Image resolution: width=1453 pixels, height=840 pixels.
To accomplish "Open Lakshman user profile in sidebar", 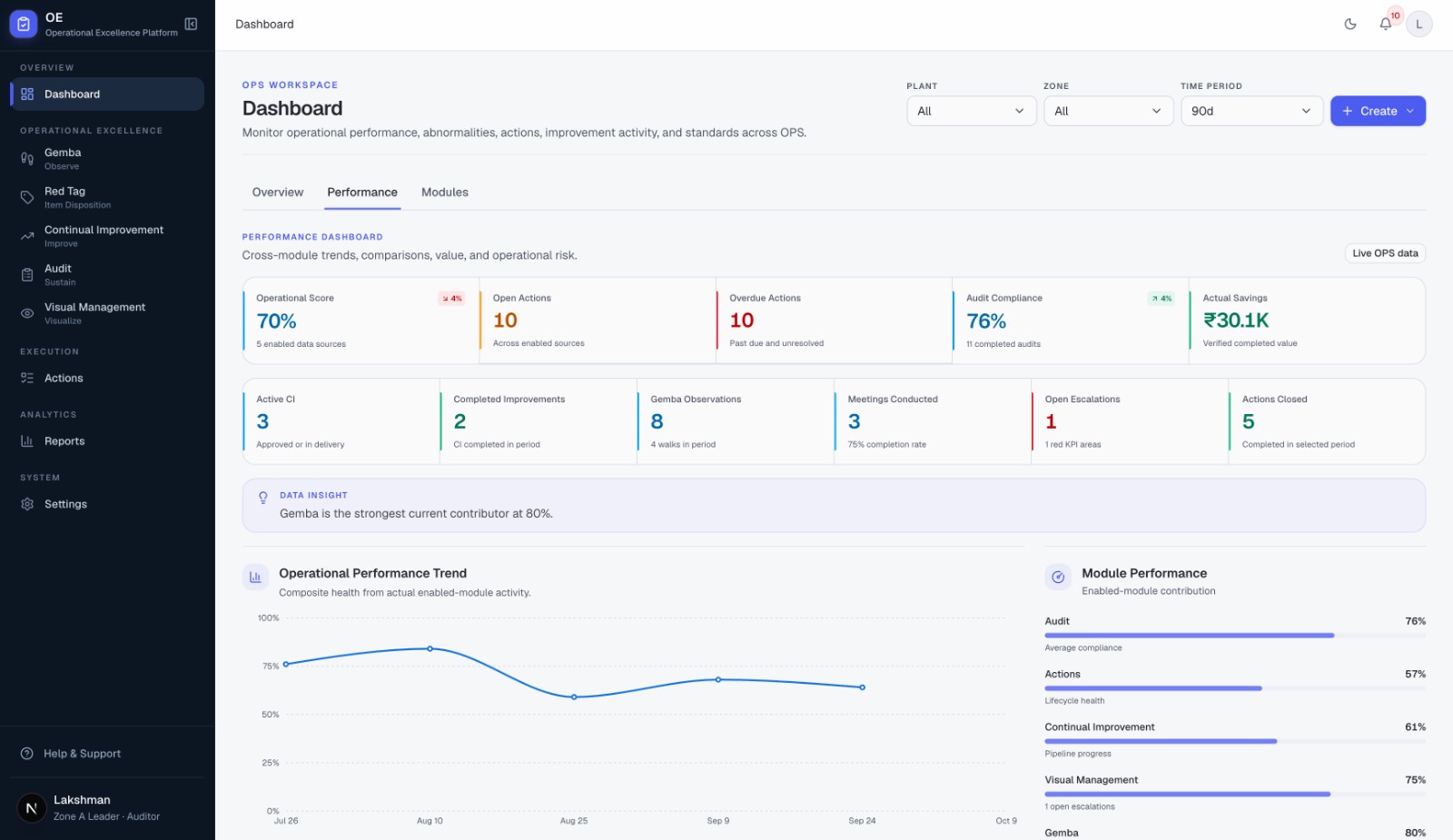I will click(x=107, y=807).
